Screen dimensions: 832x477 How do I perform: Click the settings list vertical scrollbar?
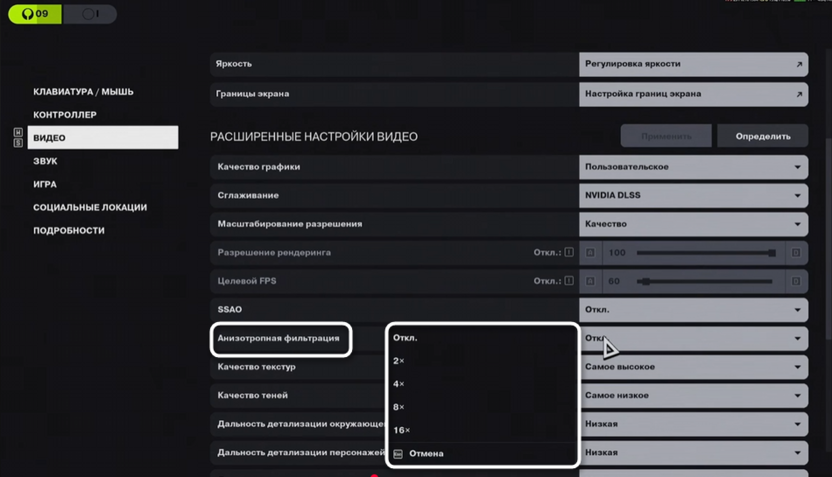[x=828, y=239]
